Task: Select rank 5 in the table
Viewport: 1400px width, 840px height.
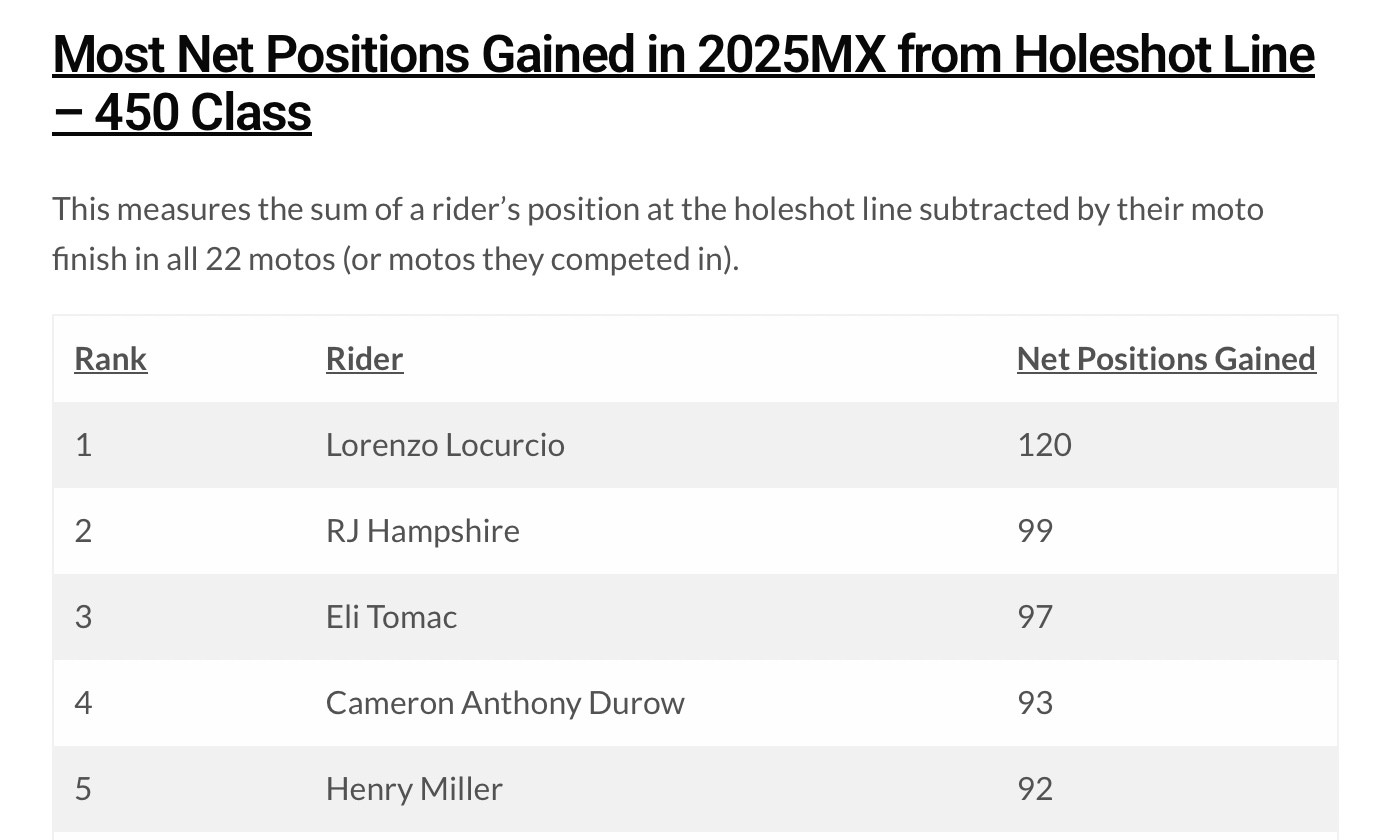Action: 83,789
